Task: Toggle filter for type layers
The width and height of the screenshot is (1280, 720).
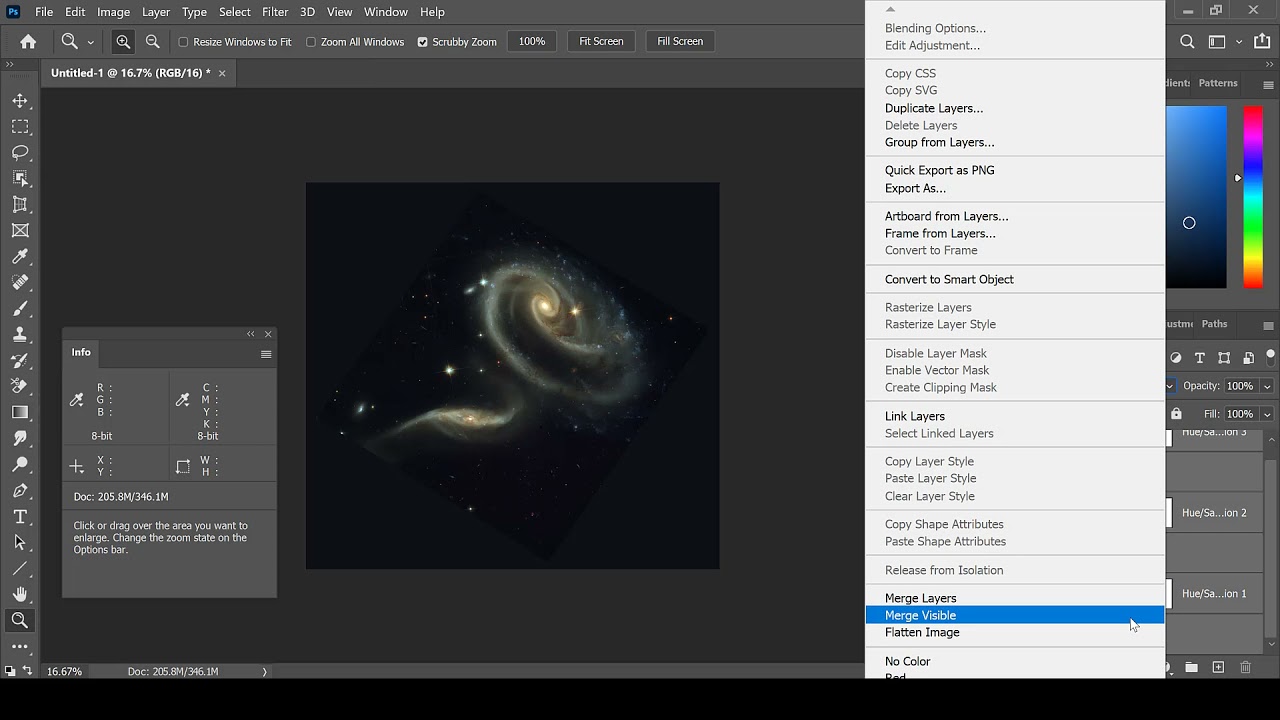Action: click(x=1200, y=357)
